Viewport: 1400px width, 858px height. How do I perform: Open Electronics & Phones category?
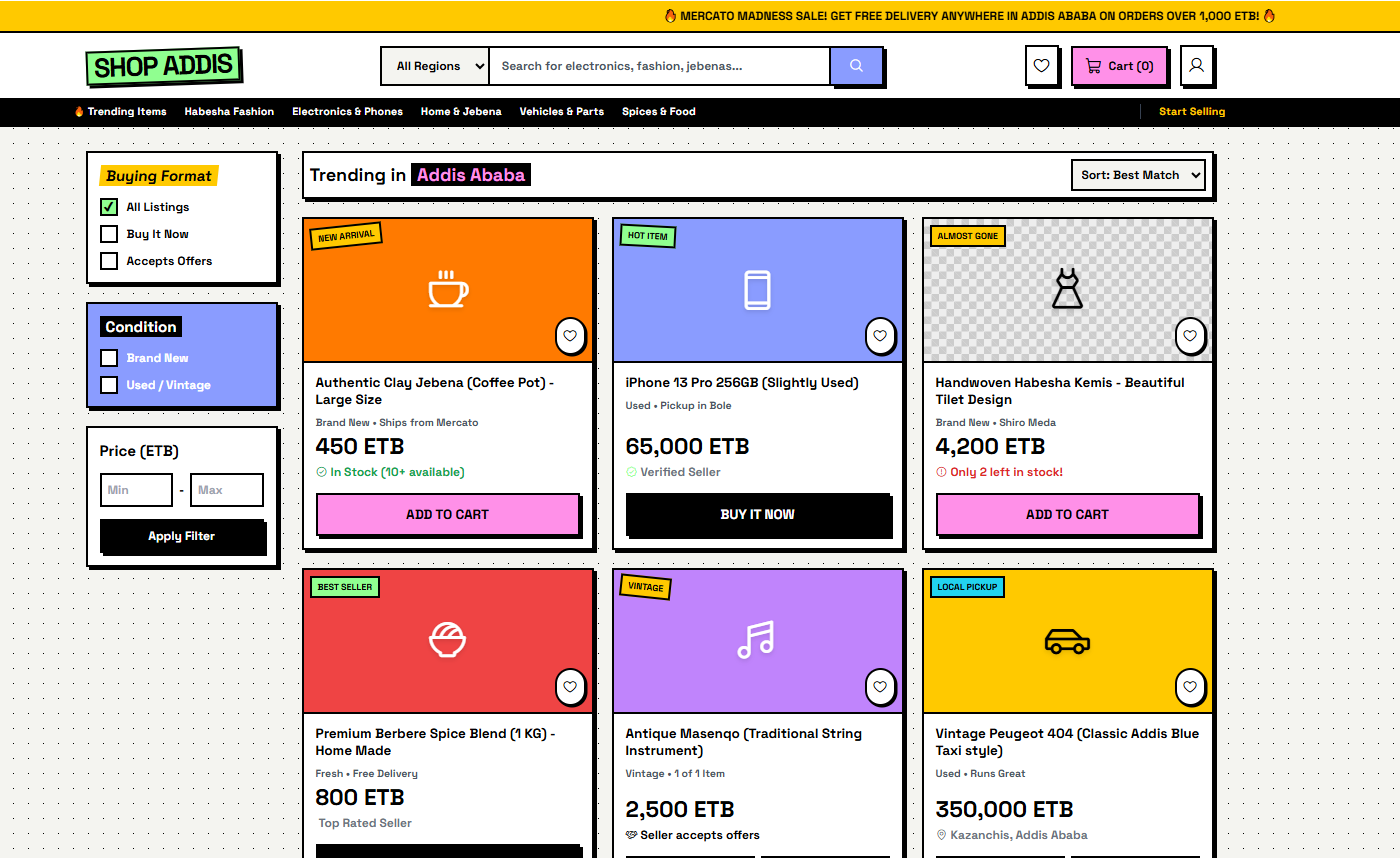coord(347,112)
